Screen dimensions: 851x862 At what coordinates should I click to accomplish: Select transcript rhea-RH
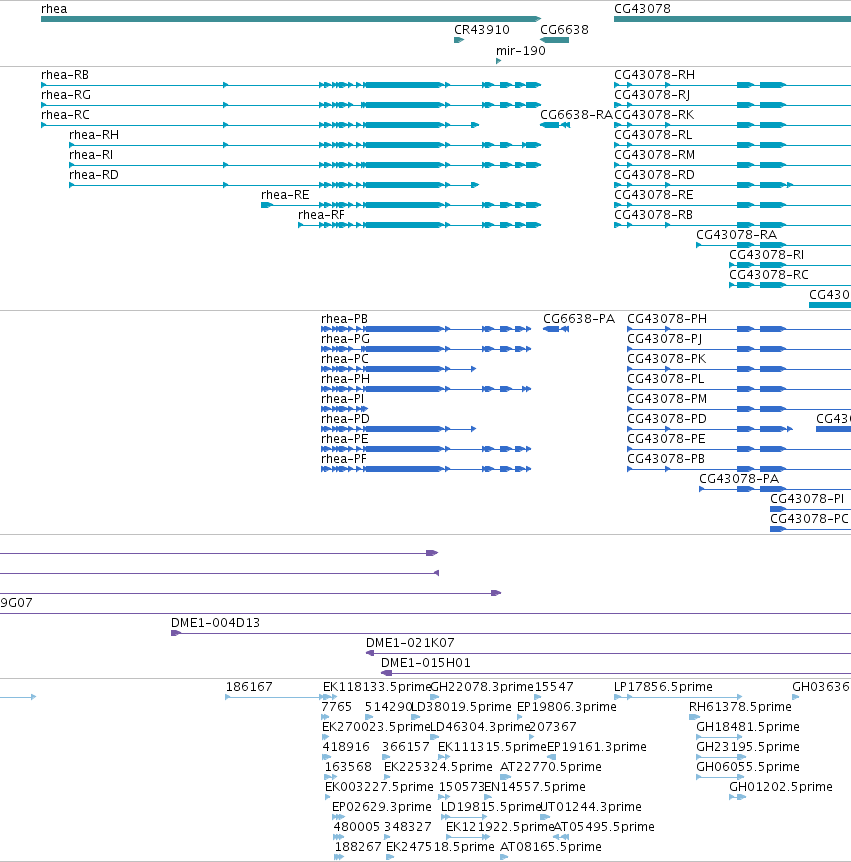pos(305,145)
